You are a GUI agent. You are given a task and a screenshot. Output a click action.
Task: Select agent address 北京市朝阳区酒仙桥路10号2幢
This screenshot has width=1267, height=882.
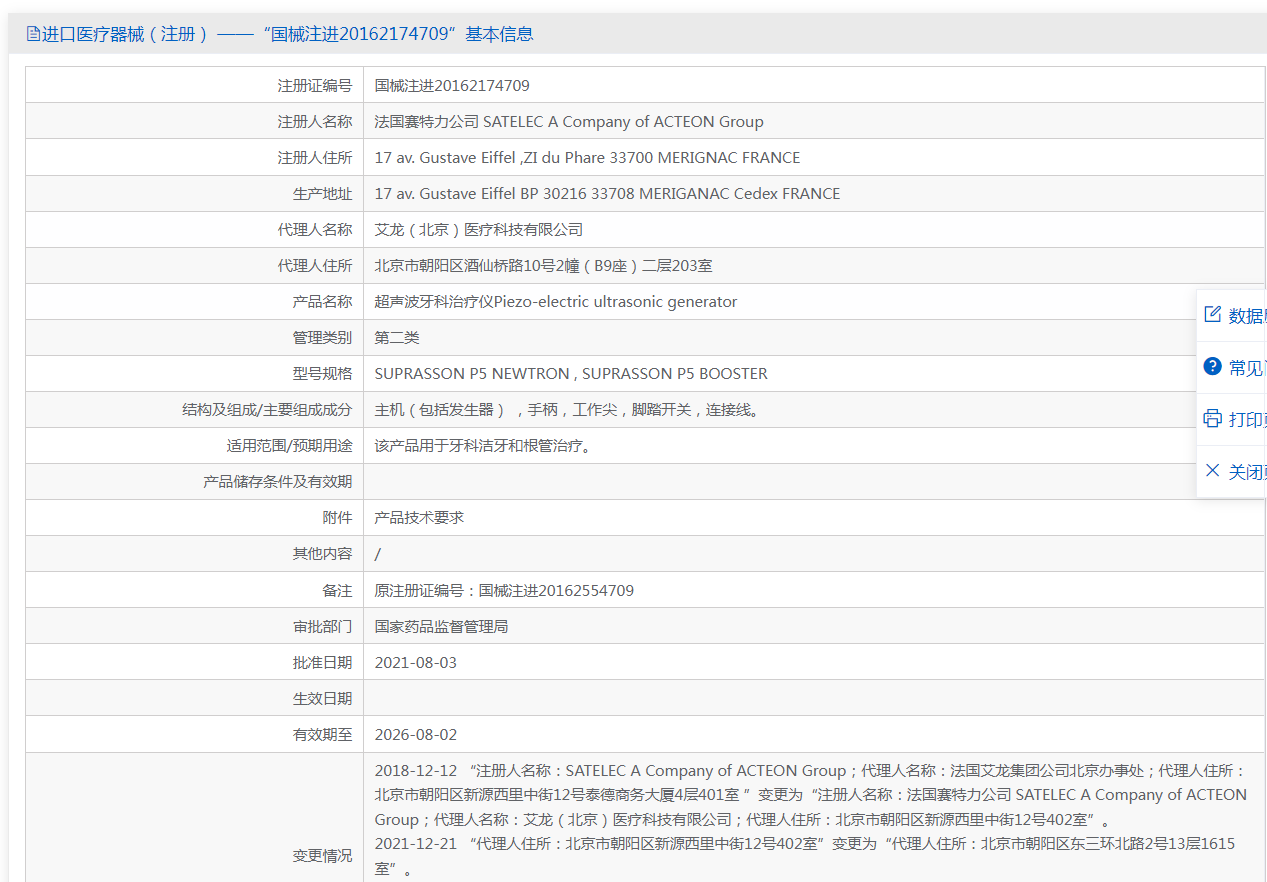pos(543,266)
